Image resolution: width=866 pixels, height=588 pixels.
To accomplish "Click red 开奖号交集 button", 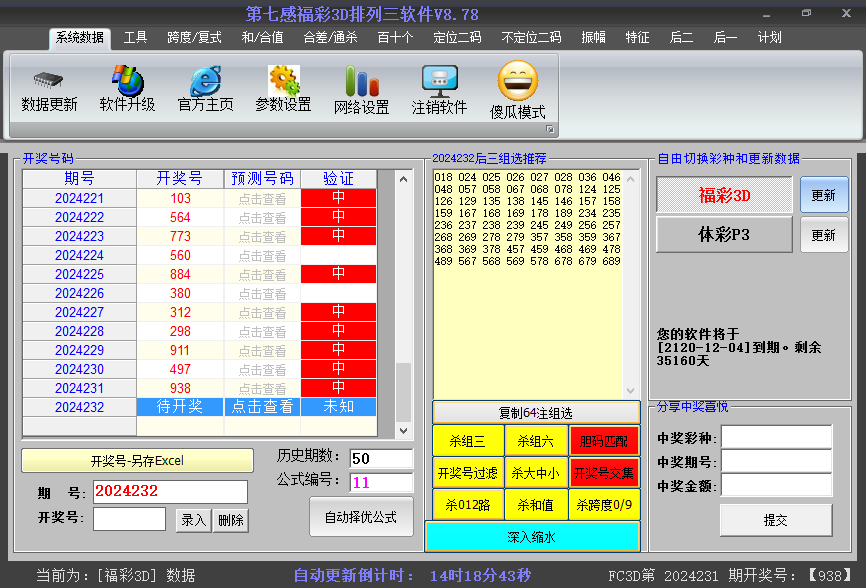I will (x=604, y=473).
